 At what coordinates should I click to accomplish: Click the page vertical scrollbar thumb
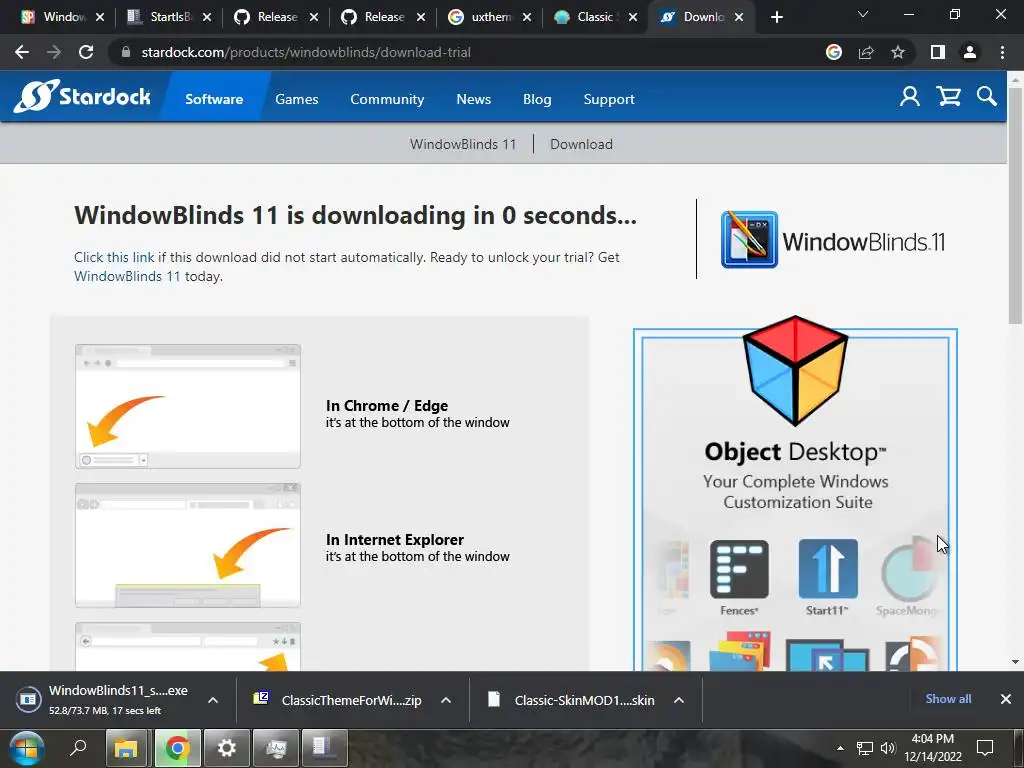click(1016, 205)
